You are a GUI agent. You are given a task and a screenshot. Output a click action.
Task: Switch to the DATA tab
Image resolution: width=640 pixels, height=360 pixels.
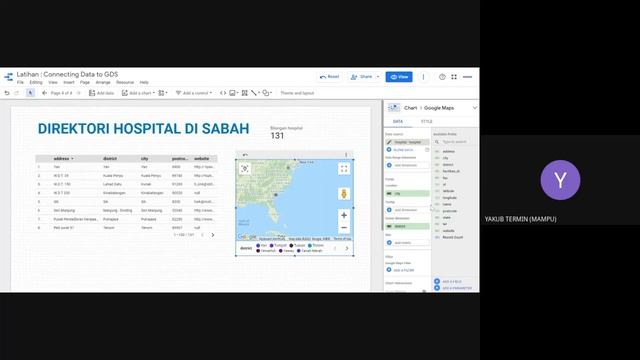tap(398, 122)
